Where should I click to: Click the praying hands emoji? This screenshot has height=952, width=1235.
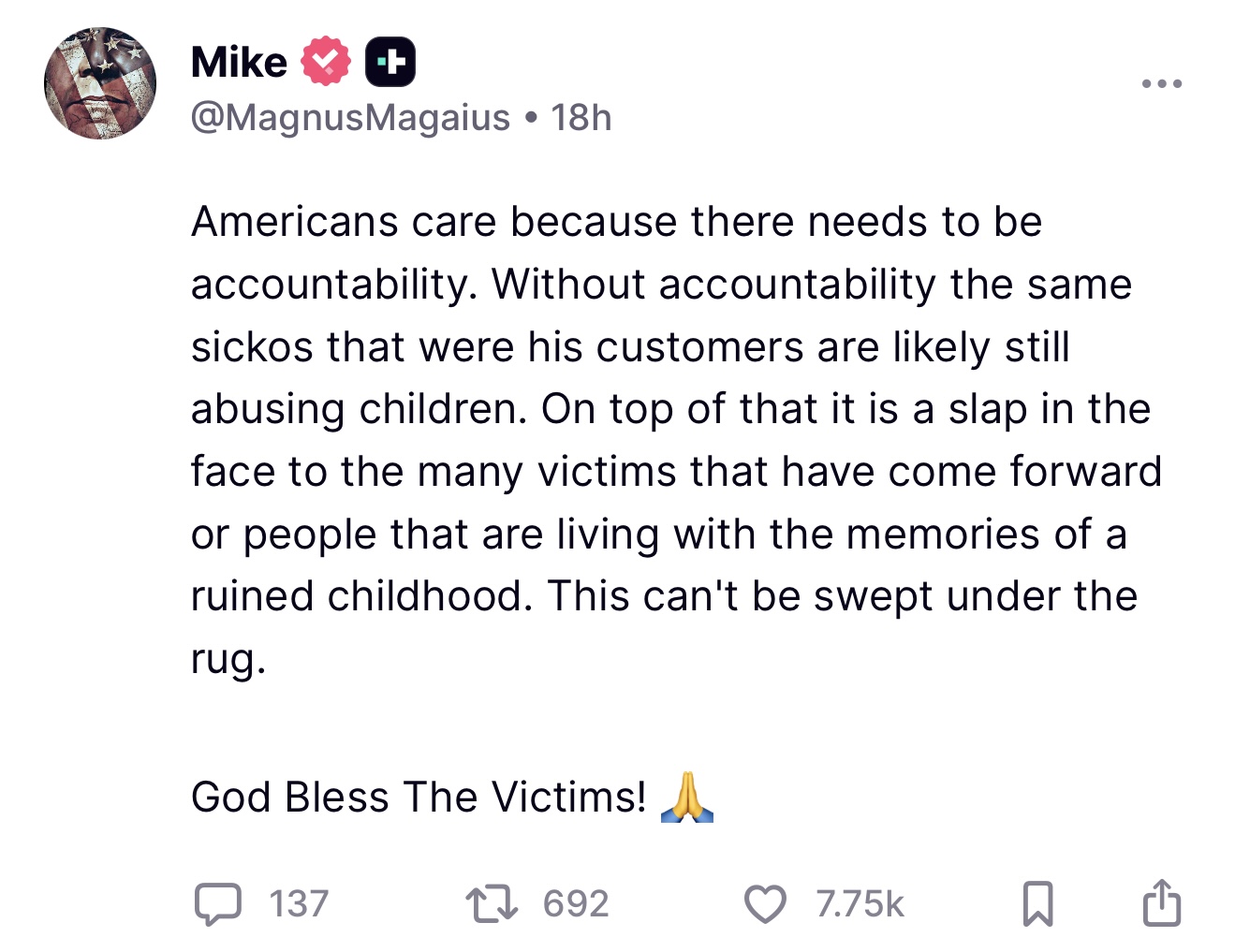pos(687,798)
